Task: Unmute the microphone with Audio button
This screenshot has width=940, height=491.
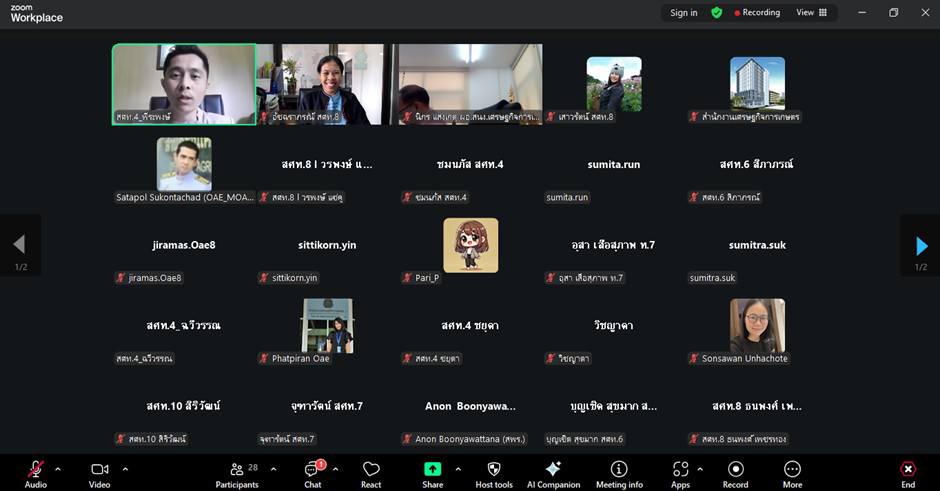Action: (x=36, y=474)
